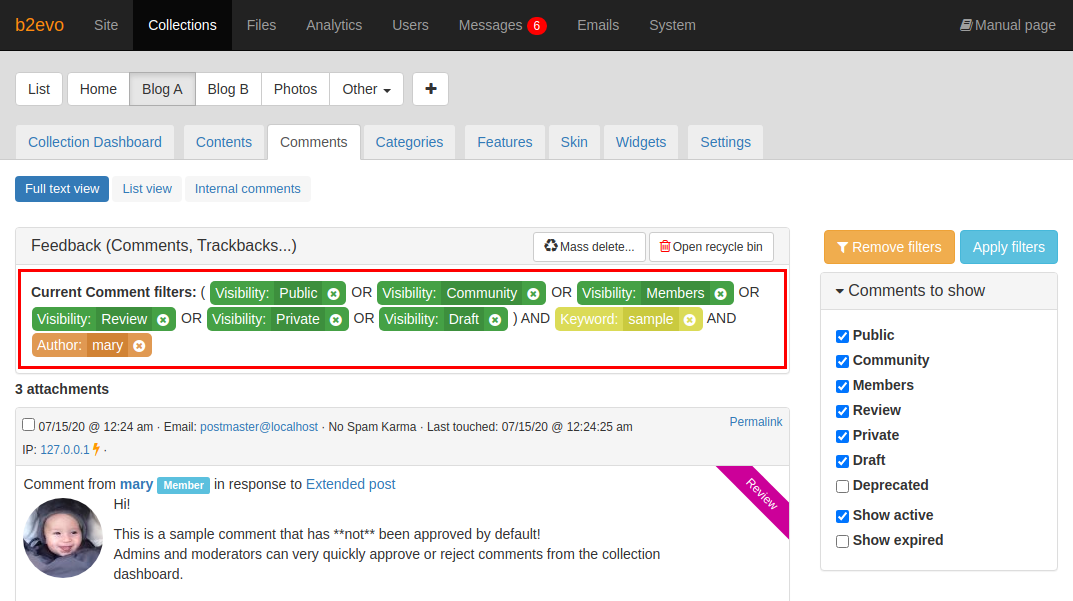Switch to List view
The width and height of the screenshot is (1073, 601).
[147, 189]
